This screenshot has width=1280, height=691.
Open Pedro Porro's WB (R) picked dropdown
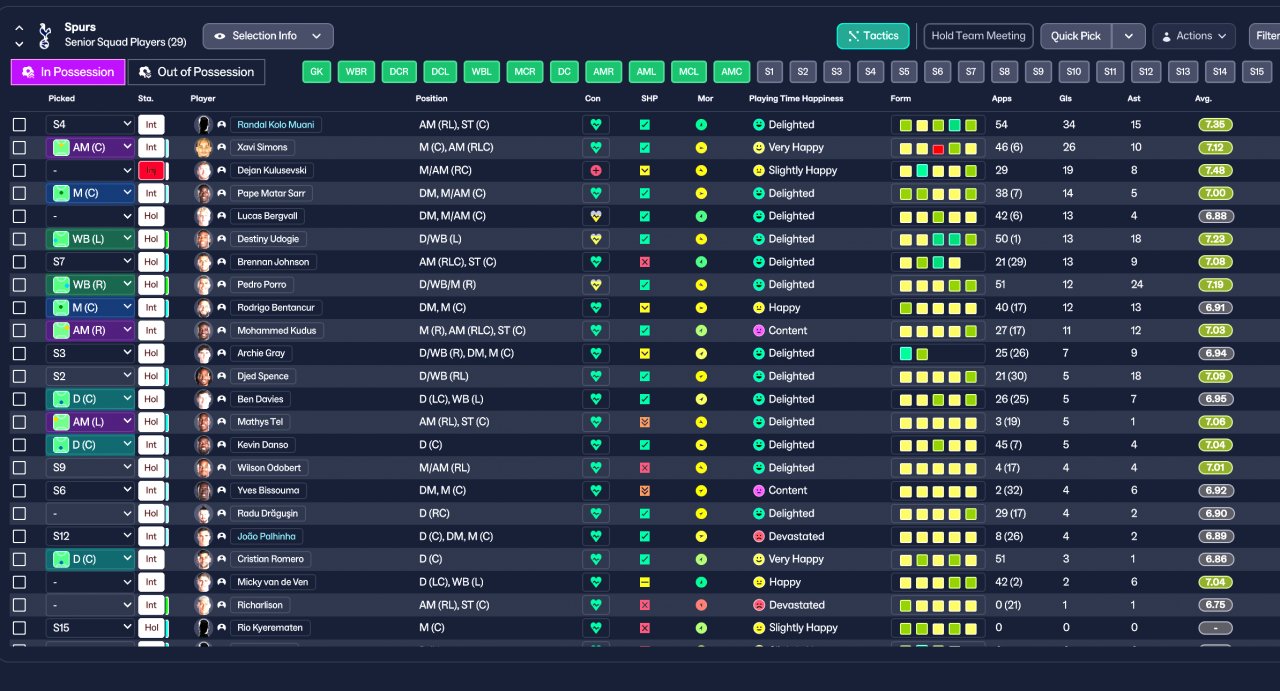pos(90,285)
